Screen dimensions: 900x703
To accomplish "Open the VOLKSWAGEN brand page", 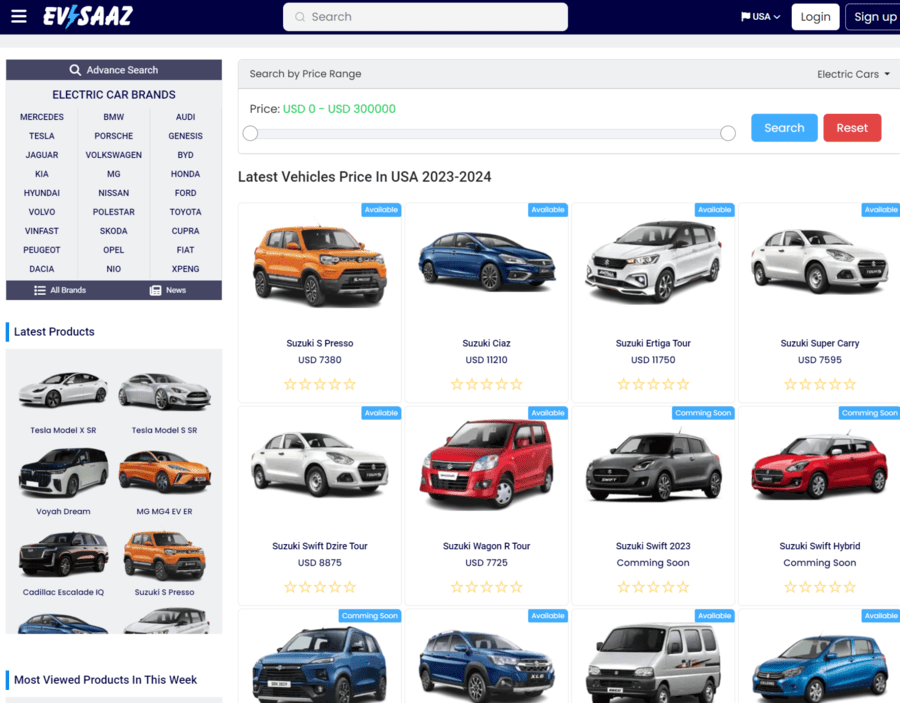I will click(x=114, y=155).
